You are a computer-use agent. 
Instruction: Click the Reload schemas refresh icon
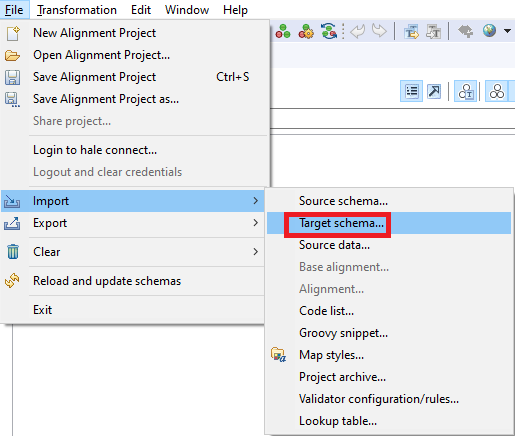(12, 281)
